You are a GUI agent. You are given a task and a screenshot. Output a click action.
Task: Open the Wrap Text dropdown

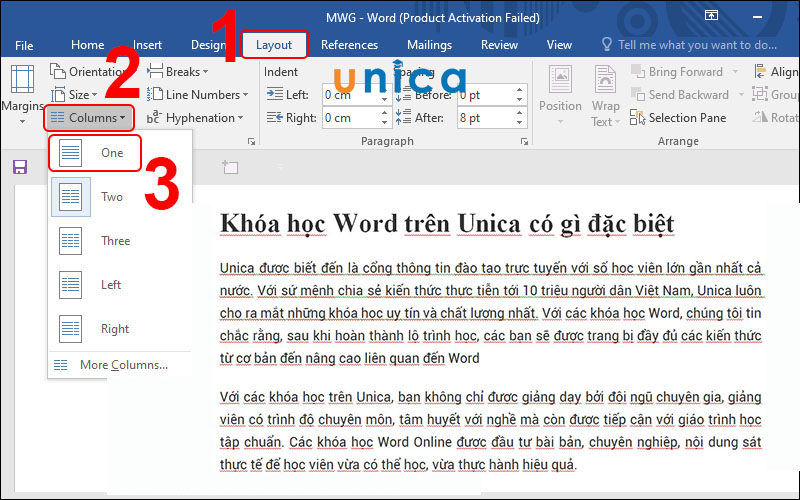pos(606,95)
